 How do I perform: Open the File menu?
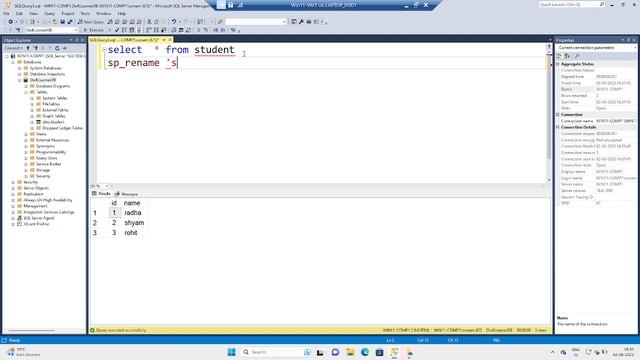[x=6, y=13]
